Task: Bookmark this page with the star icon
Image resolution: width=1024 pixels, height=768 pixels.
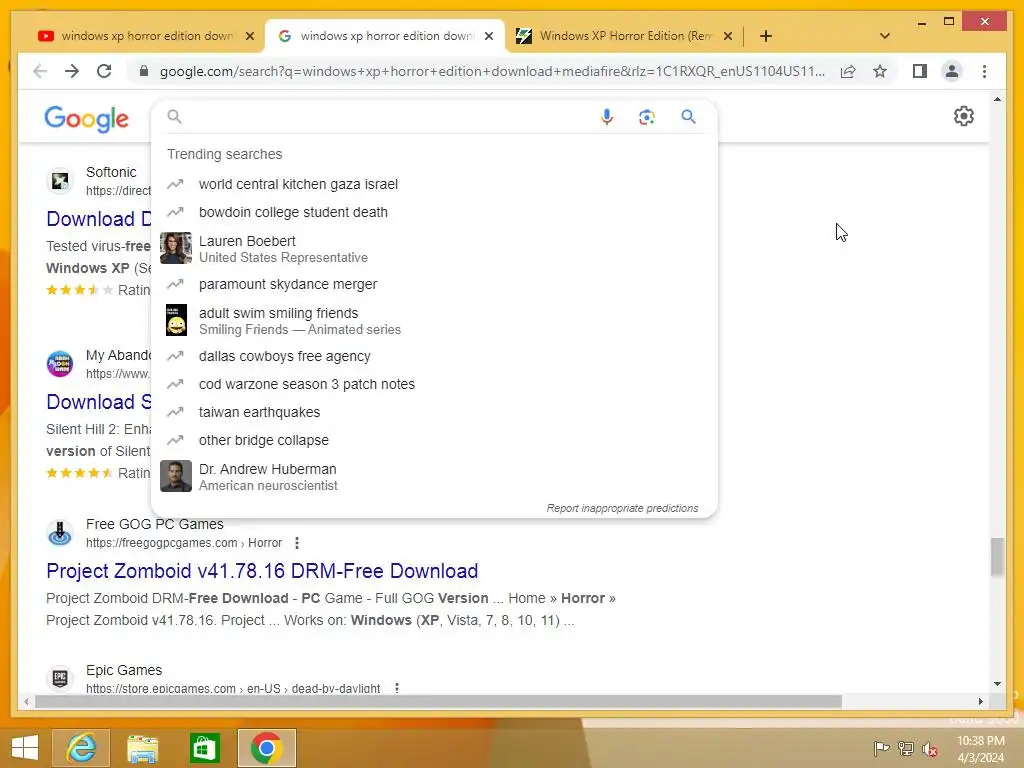Action: click(880, 71)
